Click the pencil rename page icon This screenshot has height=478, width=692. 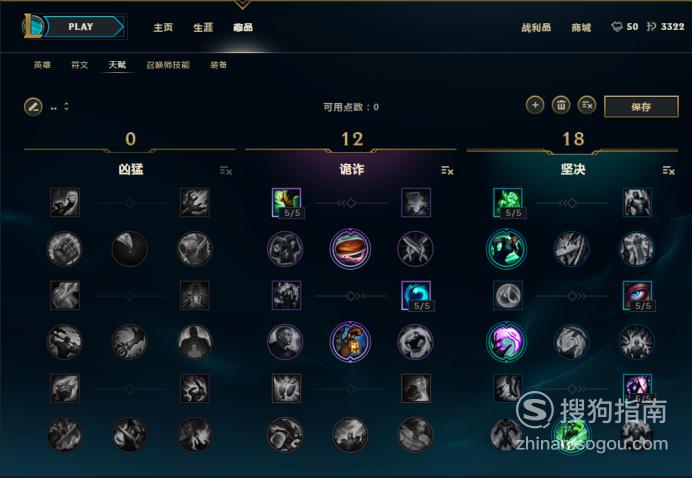[33, 107]
